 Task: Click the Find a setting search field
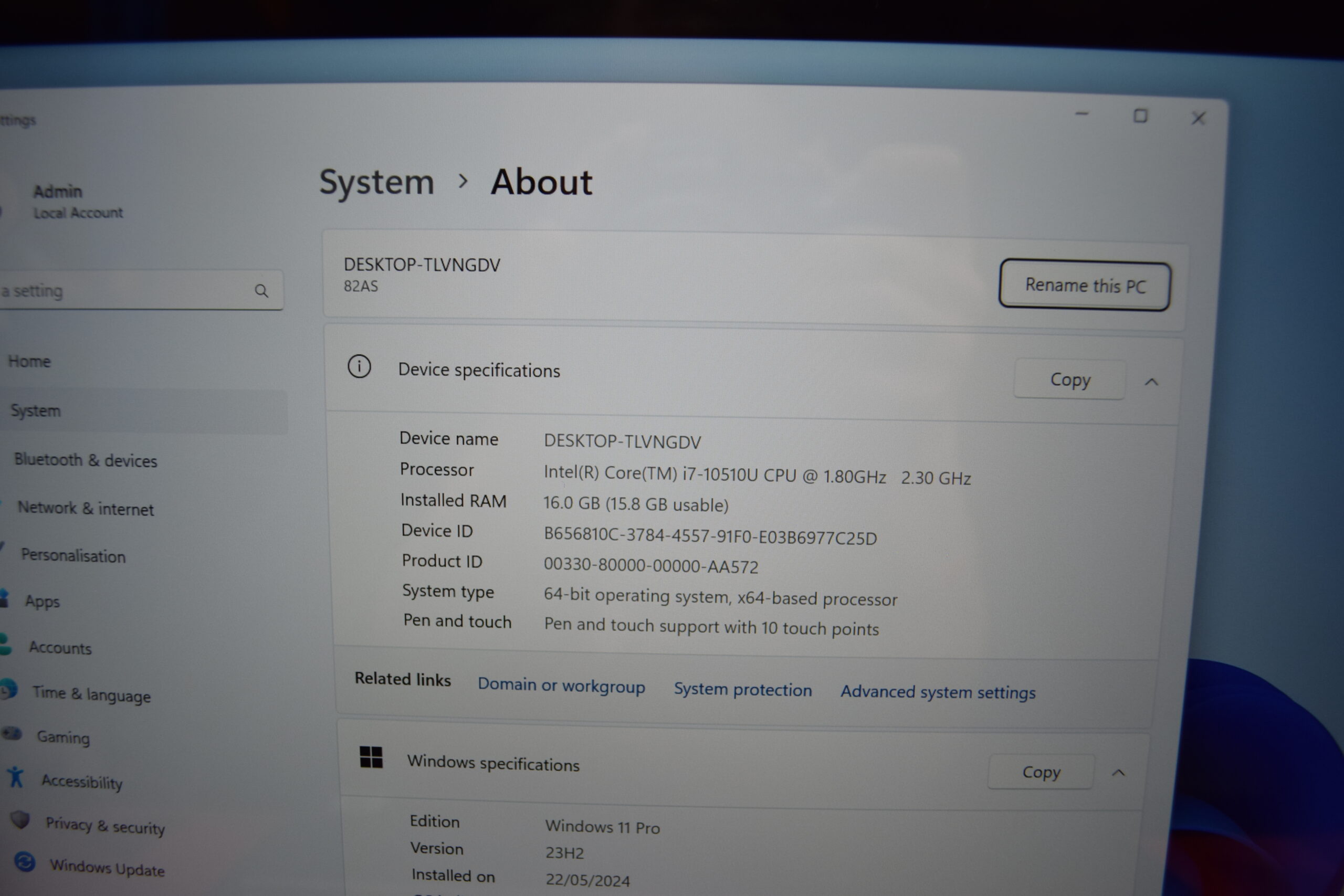pos(140,290)
